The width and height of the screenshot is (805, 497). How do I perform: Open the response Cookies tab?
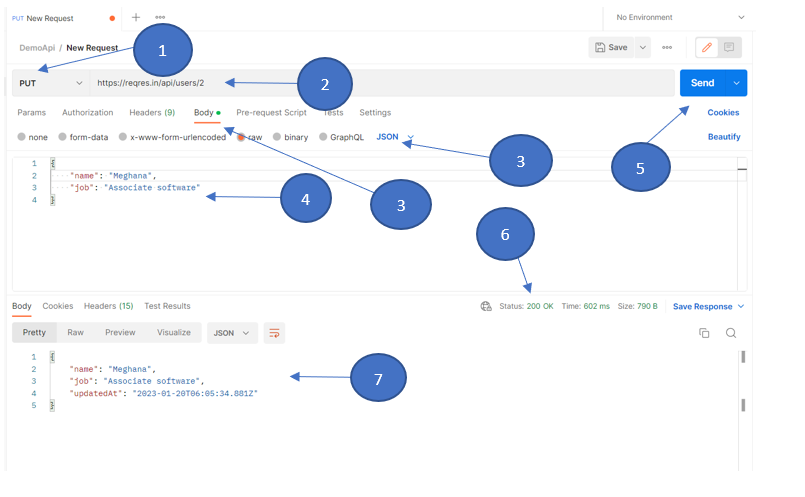(58, 306)
